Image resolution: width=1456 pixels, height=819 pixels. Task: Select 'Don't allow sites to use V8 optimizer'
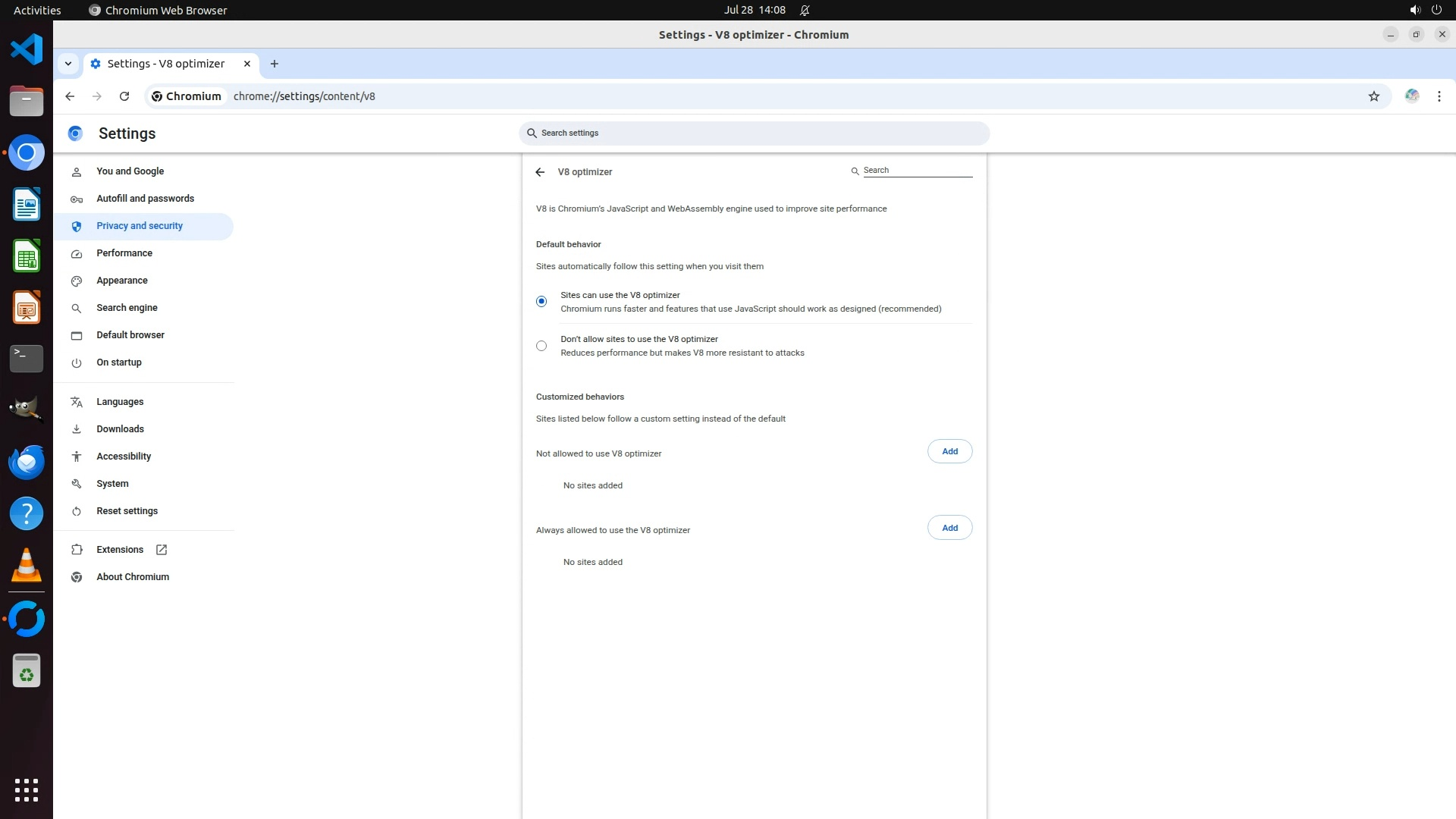541,346
